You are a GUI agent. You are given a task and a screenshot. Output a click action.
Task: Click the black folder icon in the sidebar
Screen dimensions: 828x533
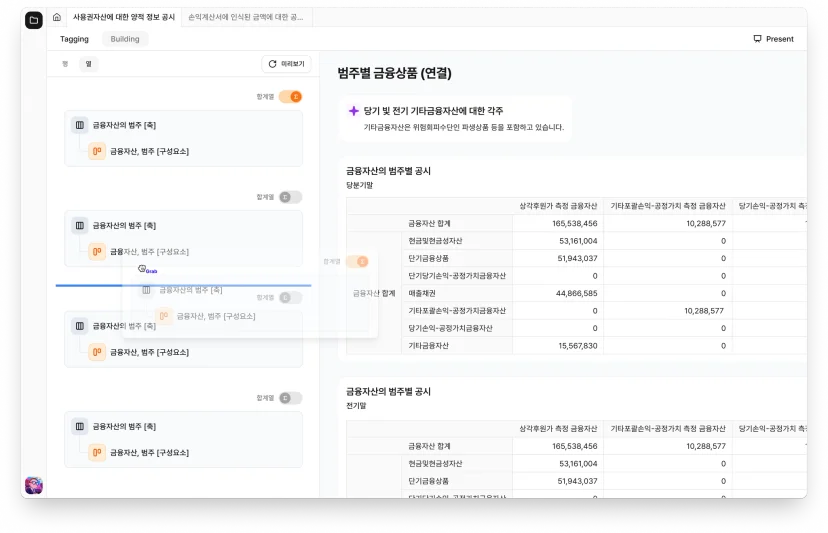click(34, 20)
